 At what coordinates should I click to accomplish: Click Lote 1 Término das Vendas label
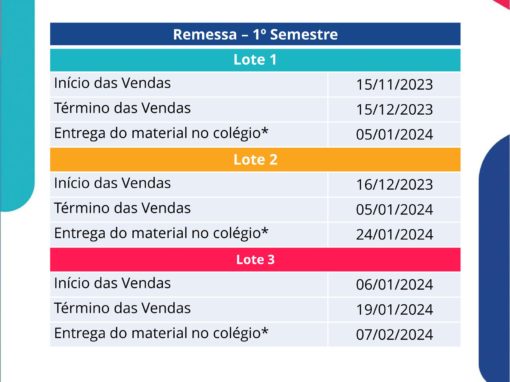click(122, 108)
